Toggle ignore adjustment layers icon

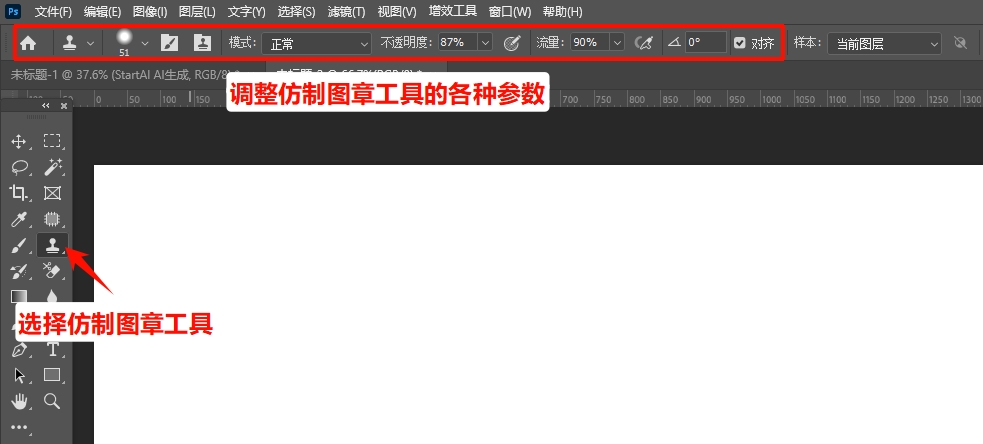[x=960, y=43]
